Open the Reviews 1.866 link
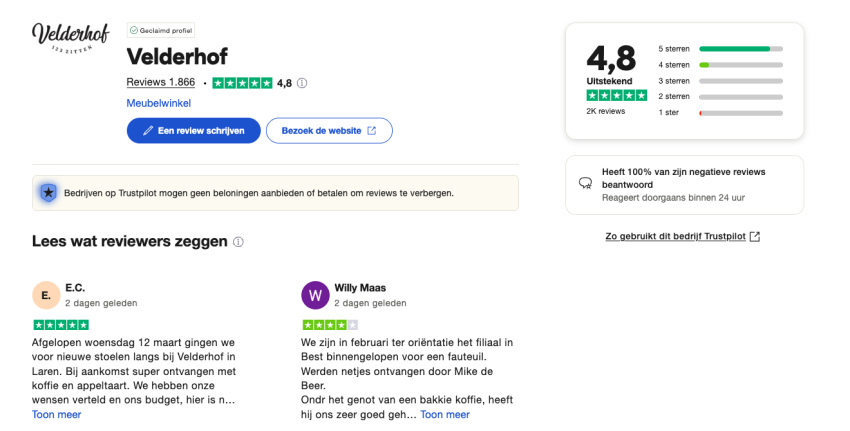This screenshot has width=850, height=431. [x=161, y=83]
